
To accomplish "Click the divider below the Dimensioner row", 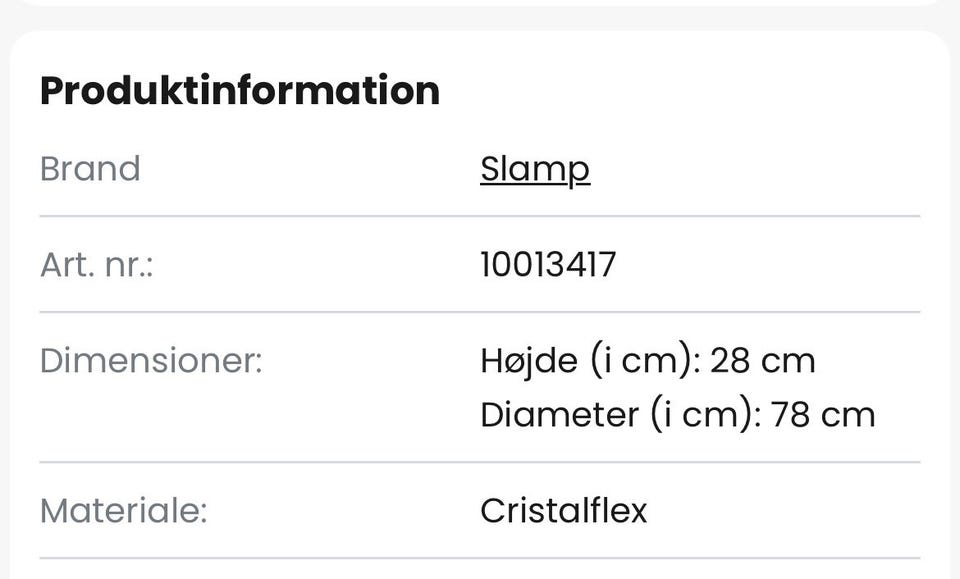I will tap(480, 462).
